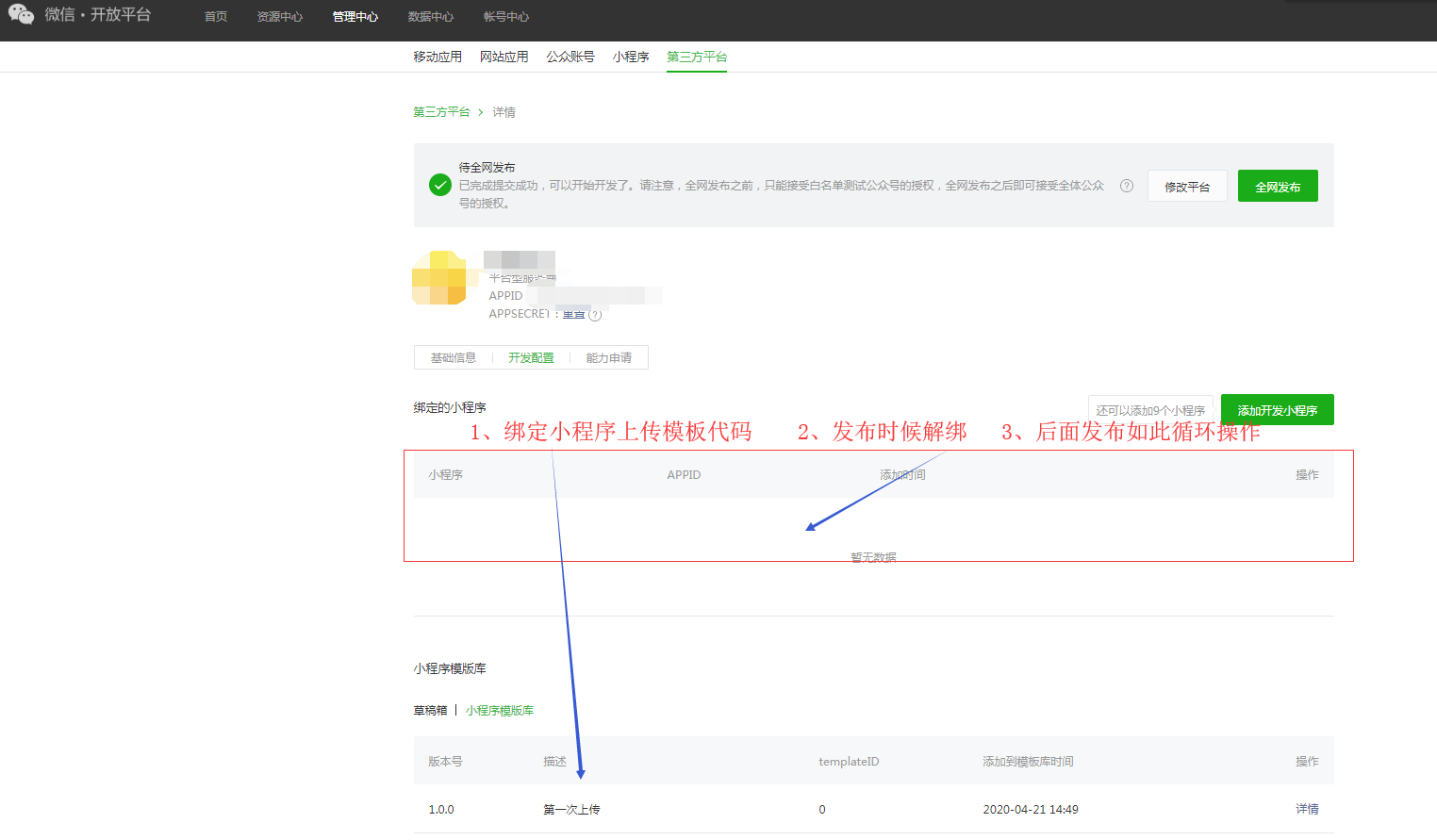The height and width of the screenshot is (840, 1437).
Task: Open the 首页 top navigation item
Action: tap(216, 17)
